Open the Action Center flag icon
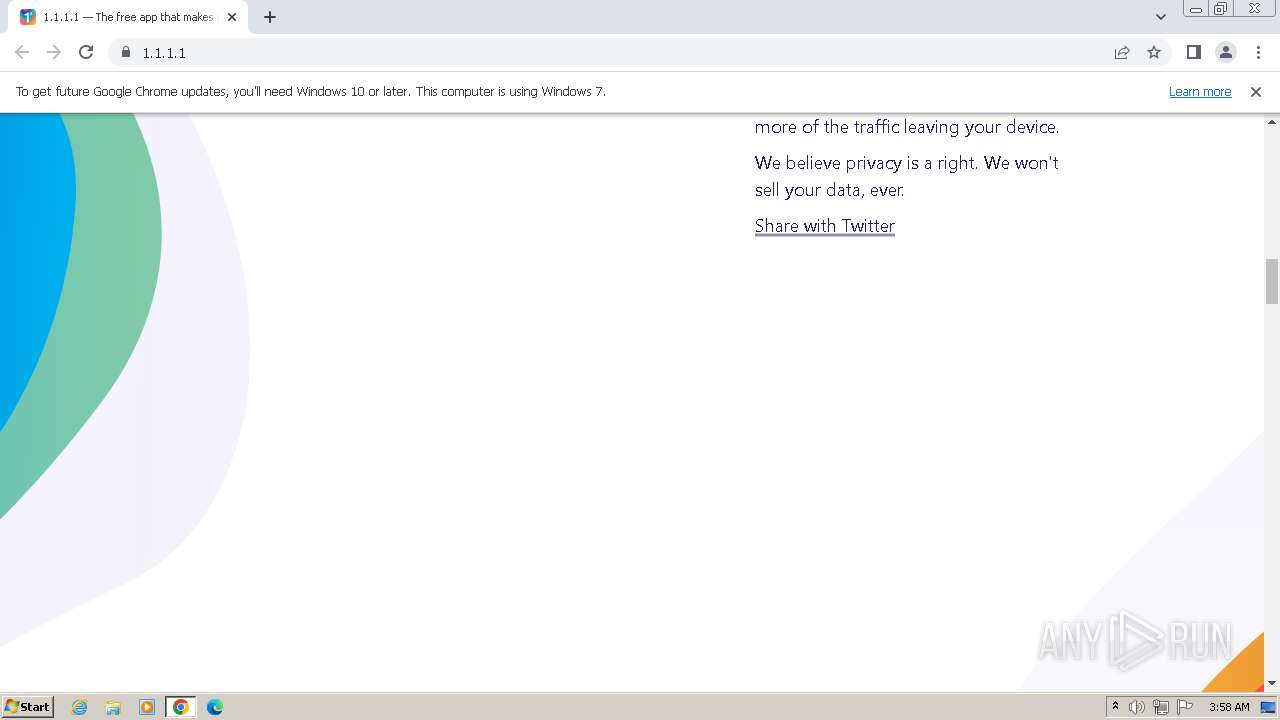This screenshot has height=720, width=1280. [1185, 707]
